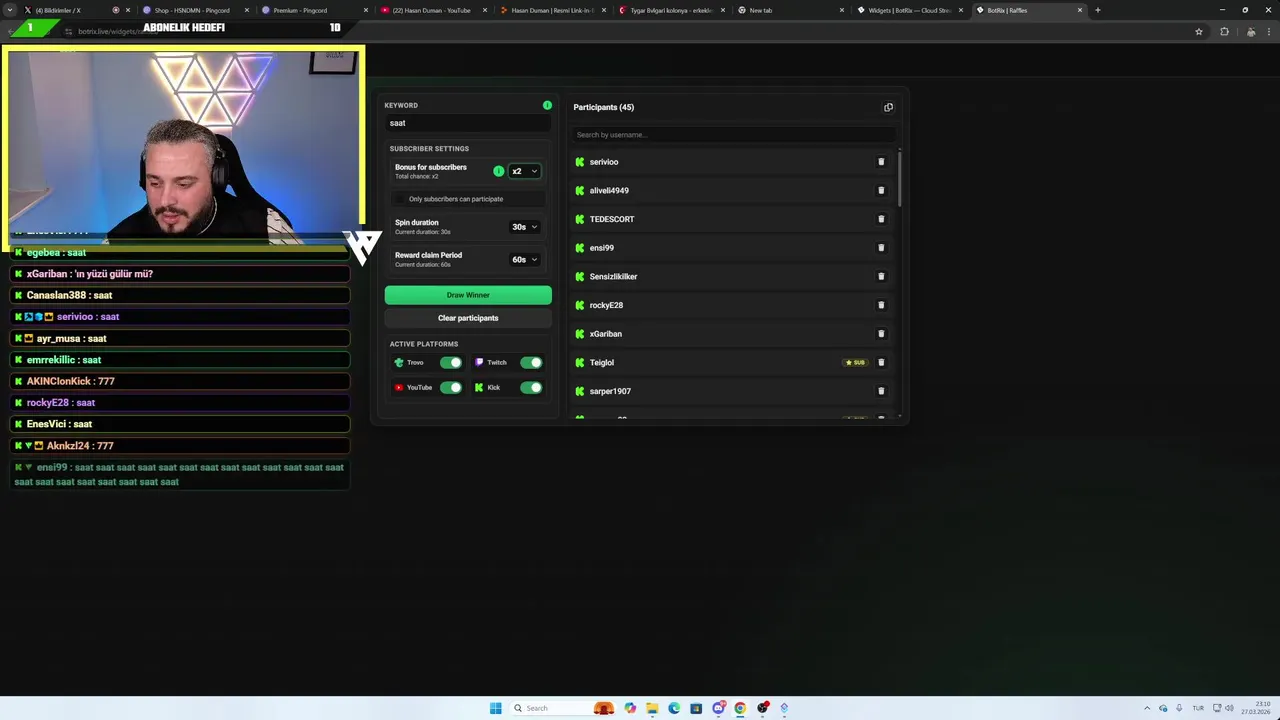Delete participant serivioo with trash icon
The height and width of the screenshot is (720, 1280).
(881, 162)
